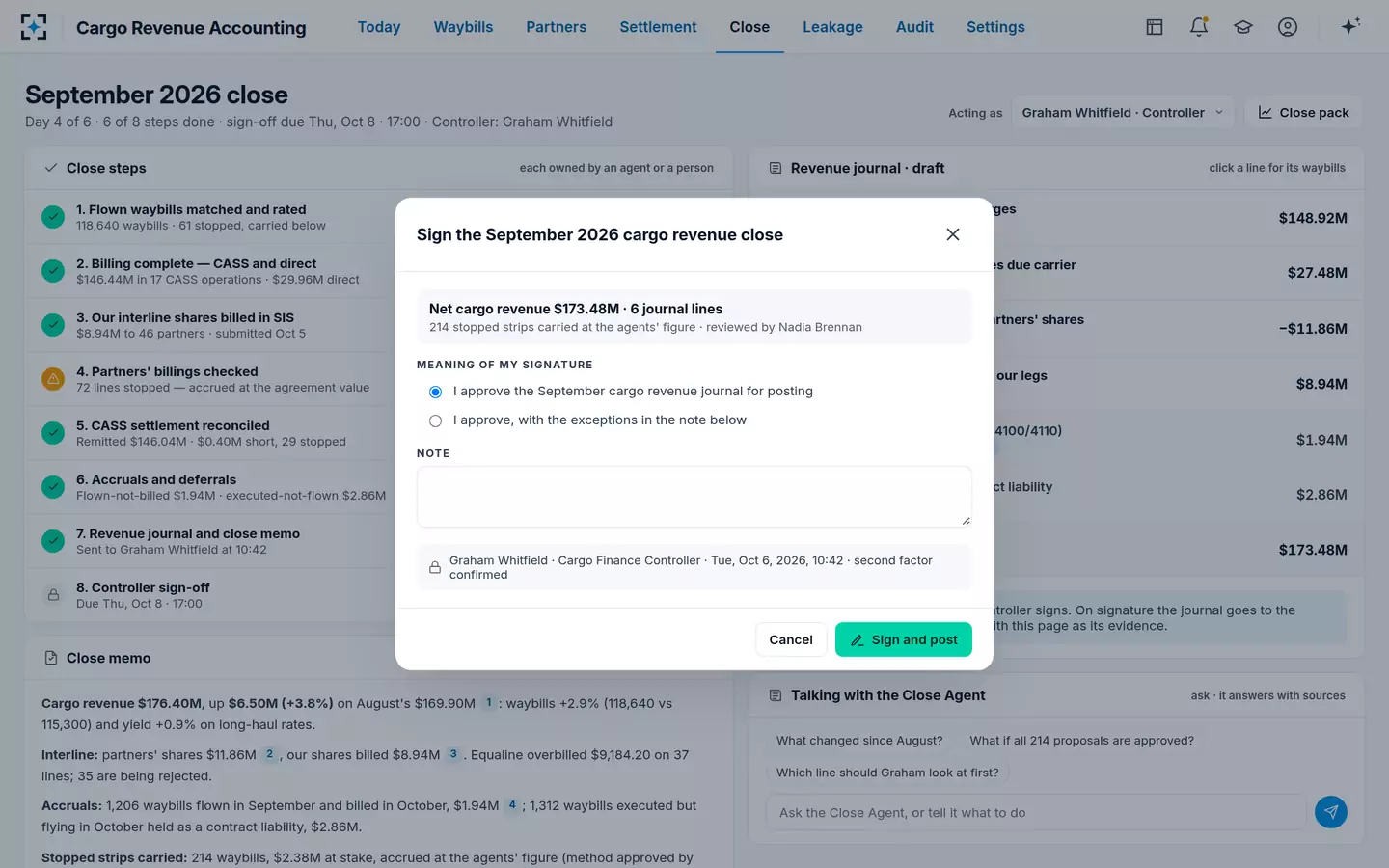This screenshot has height=868, width=1389.
Task: Click the $148.92M journal line amount
Action: [1313, 218]
